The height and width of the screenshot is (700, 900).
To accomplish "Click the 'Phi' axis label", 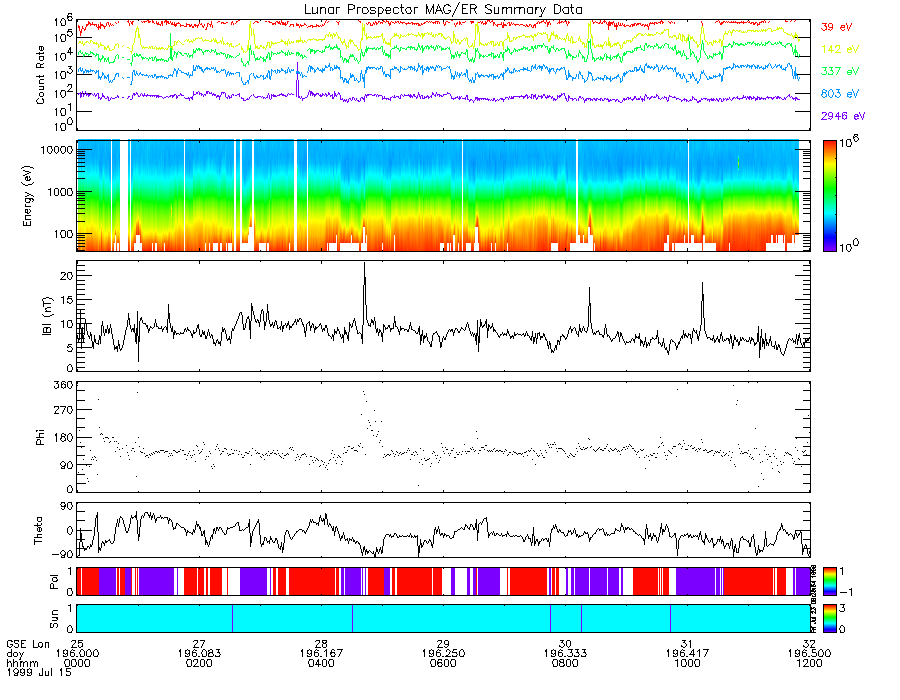I will pyautogui.click(x=40, y=437).
